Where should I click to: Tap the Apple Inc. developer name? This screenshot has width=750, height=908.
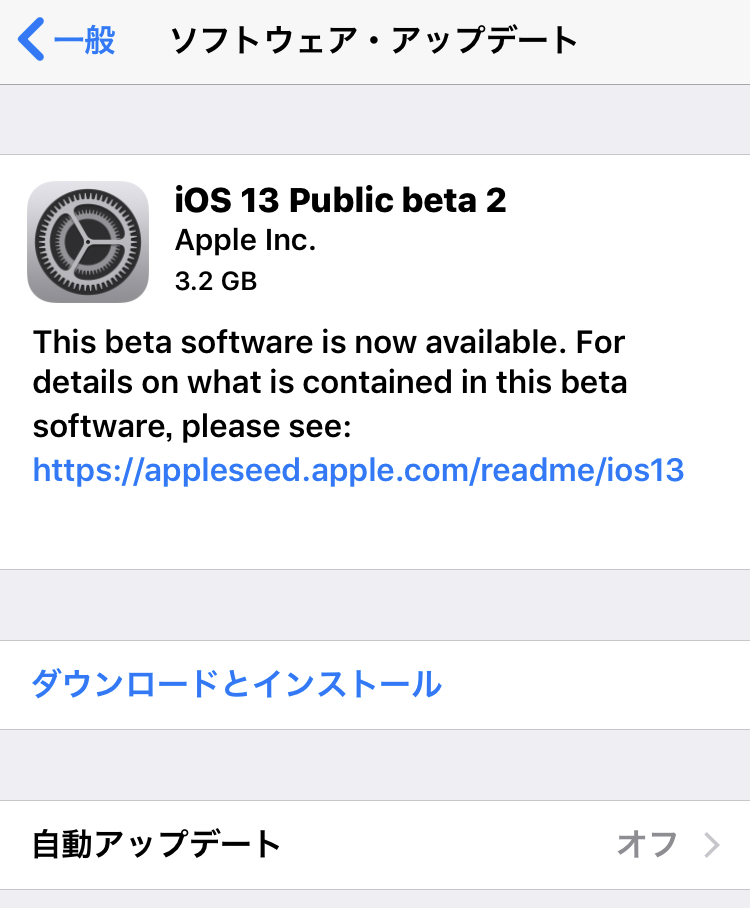click(245, 242)
